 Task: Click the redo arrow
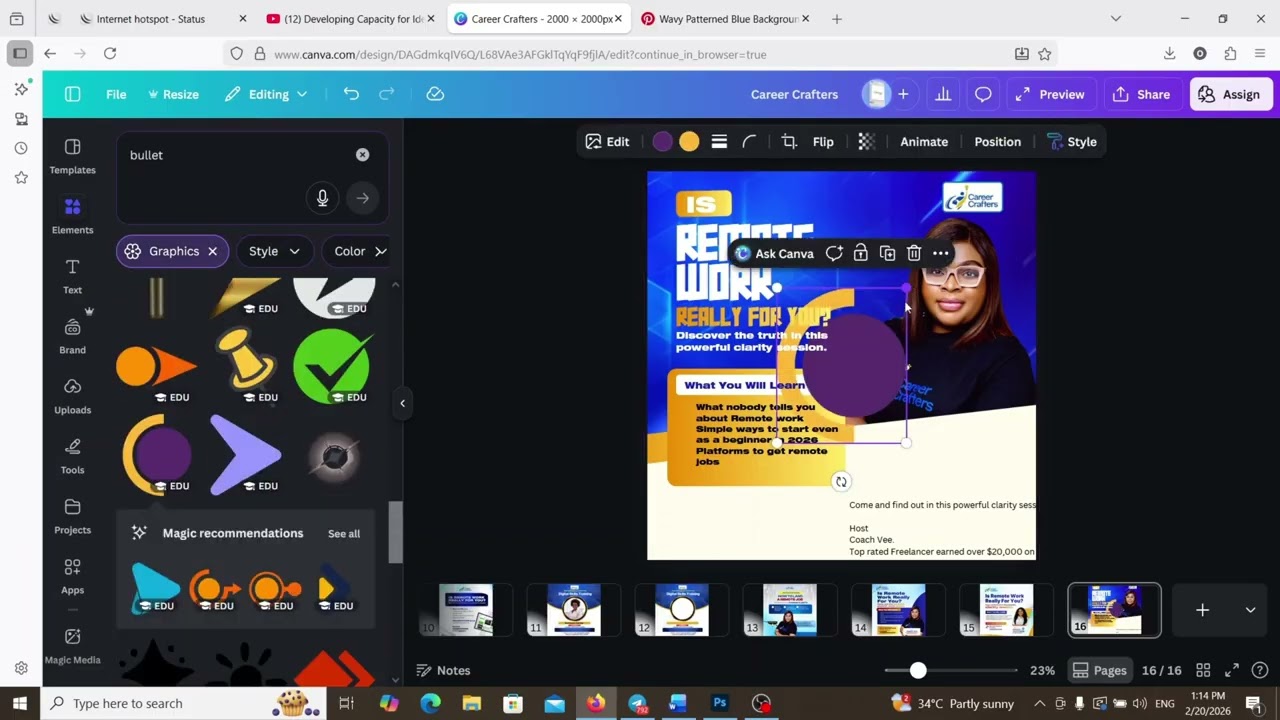tap(386, 94)
